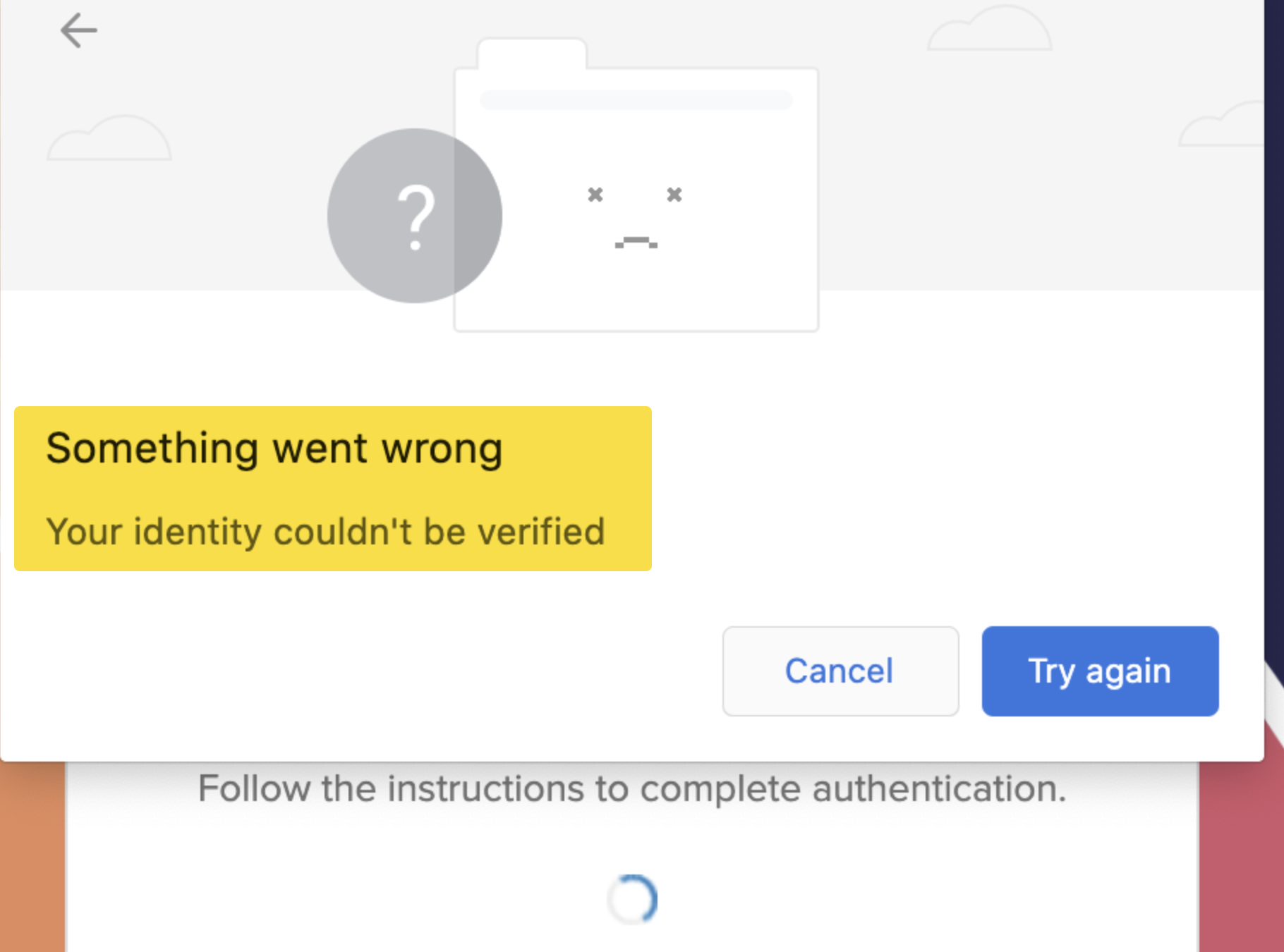The width and height of the screenshot is (1284, 952).
Task: Click the right X eye of sad face
Action: (674, 195)
